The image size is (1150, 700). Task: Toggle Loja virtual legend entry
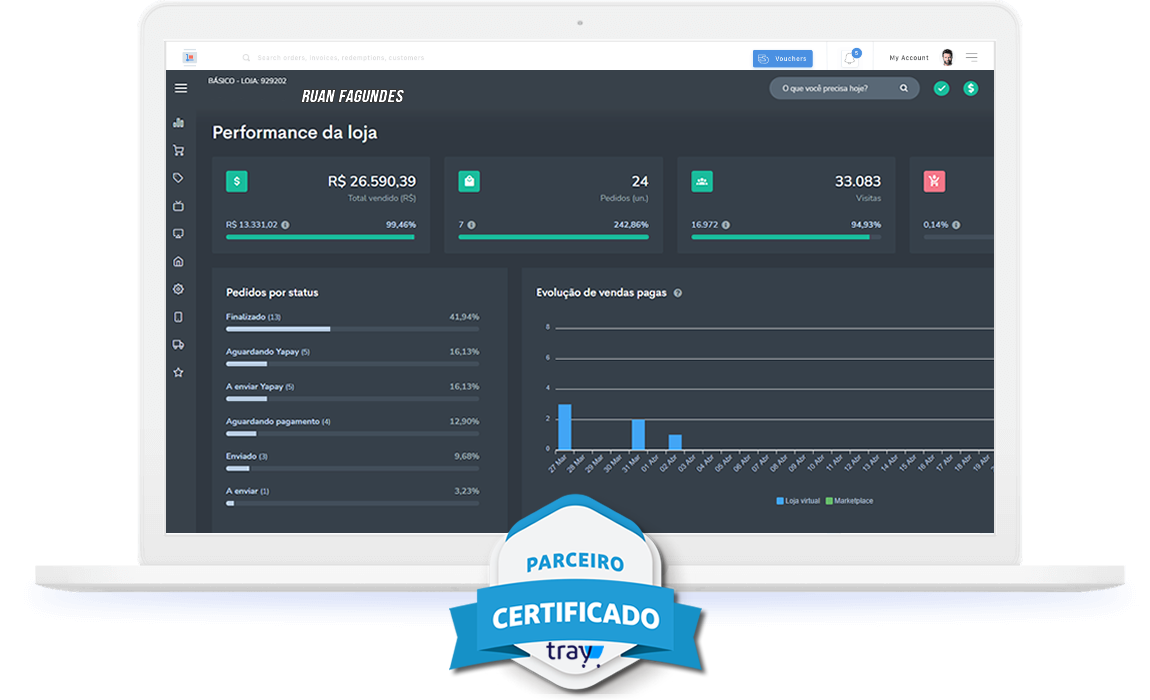(x=798, y=501)
